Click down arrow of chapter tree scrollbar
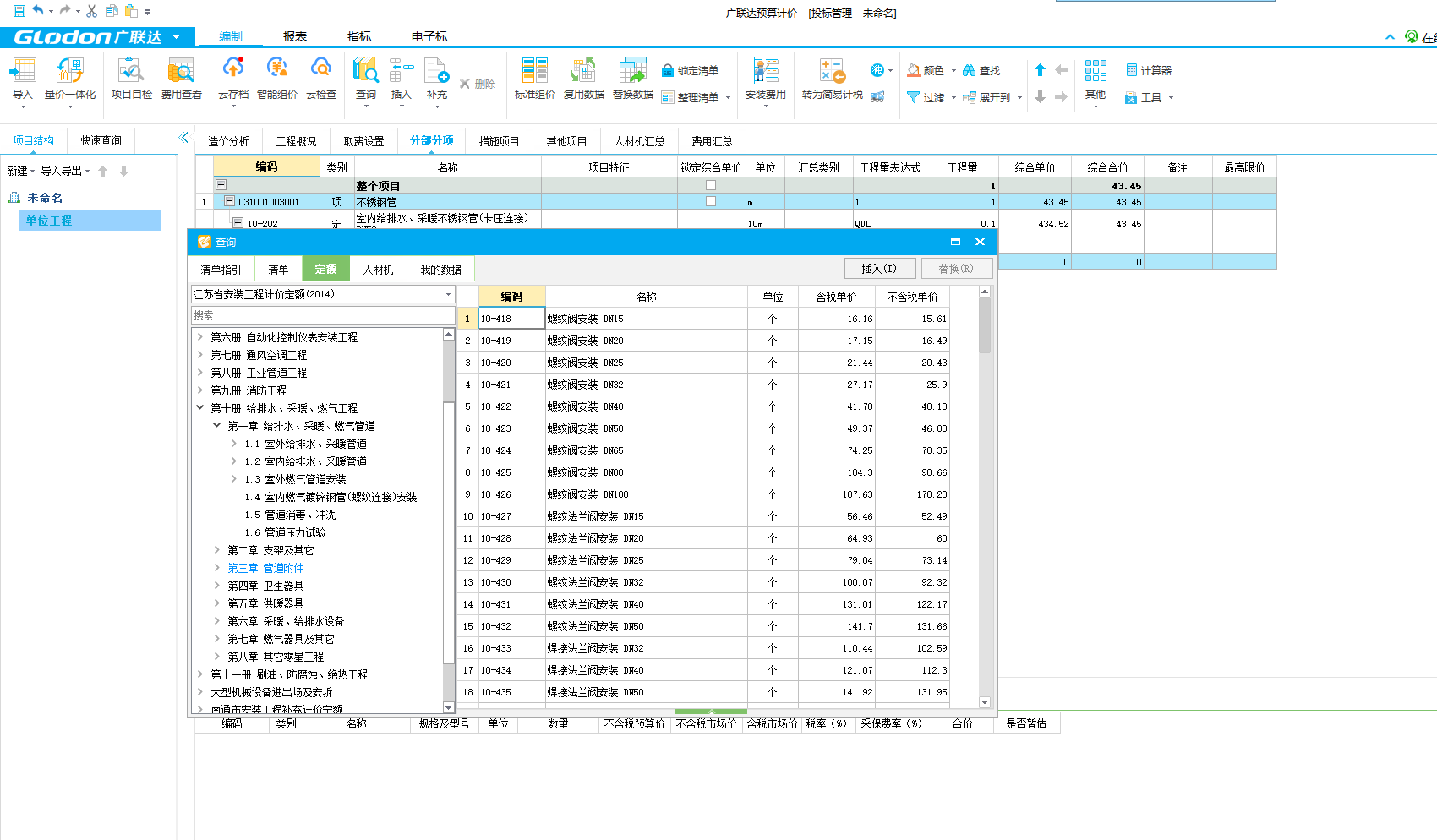The height and width of the screenshot is (840, 1437). [449, 707]
